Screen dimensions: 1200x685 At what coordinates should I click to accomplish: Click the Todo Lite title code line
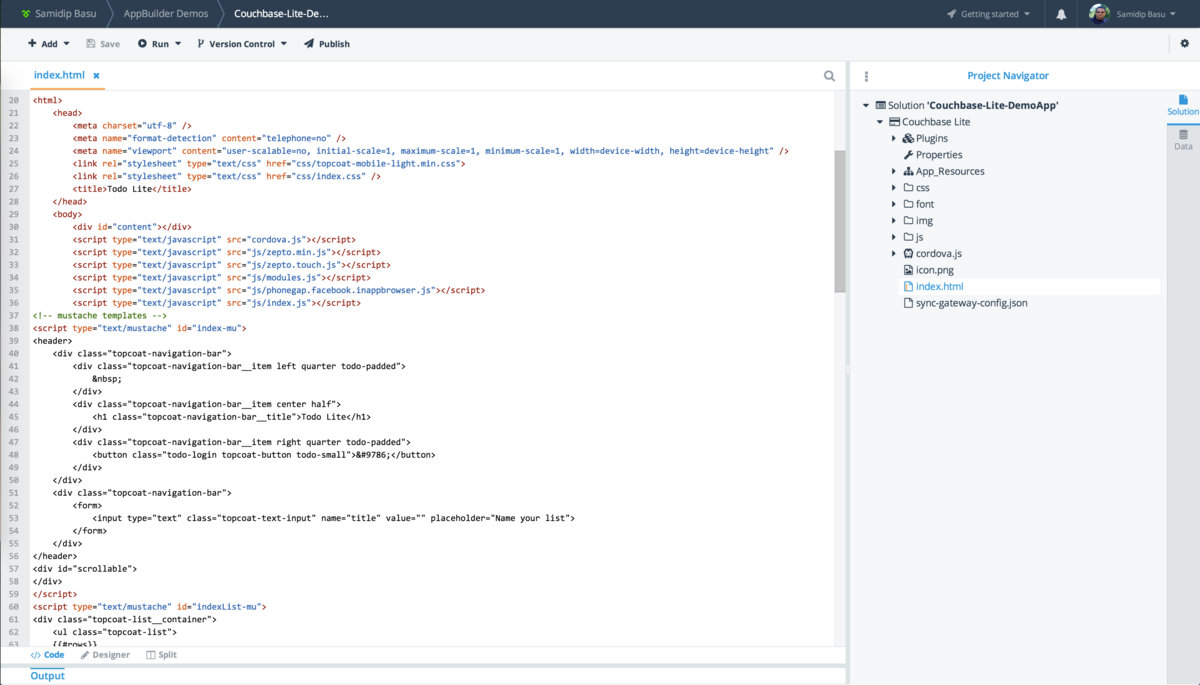click(131, 189)
